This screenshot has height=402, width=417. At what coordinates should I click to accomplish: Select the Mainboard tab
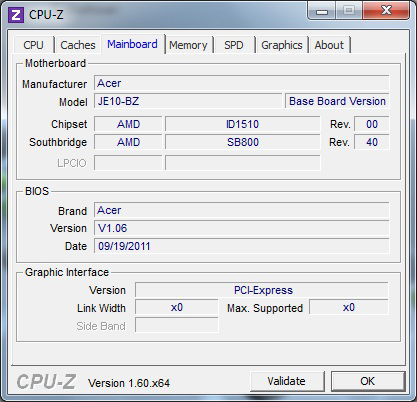(132, 44)
